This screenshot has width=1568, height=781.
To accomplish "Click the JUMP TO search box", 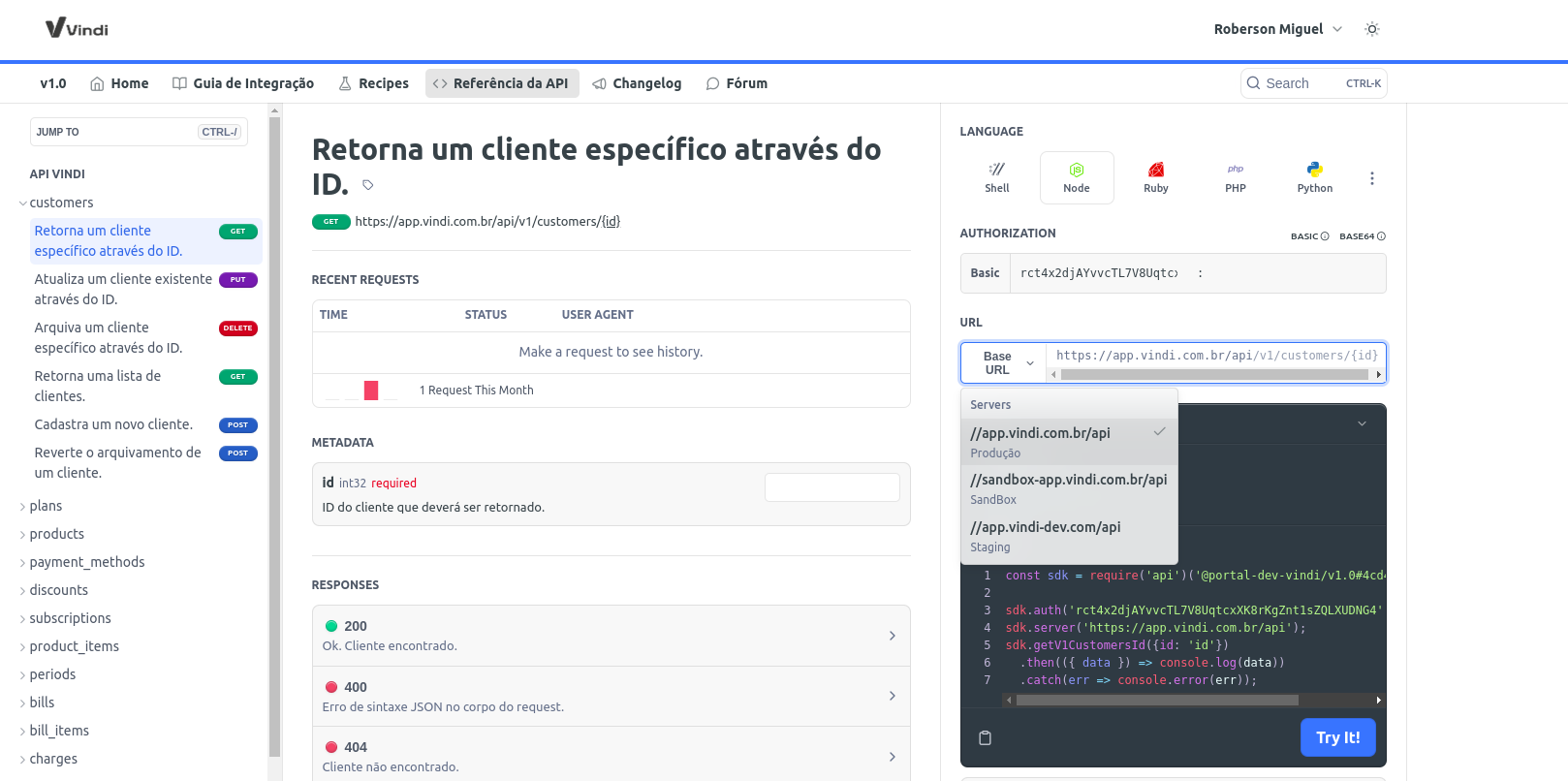I will tap(139, 132).
